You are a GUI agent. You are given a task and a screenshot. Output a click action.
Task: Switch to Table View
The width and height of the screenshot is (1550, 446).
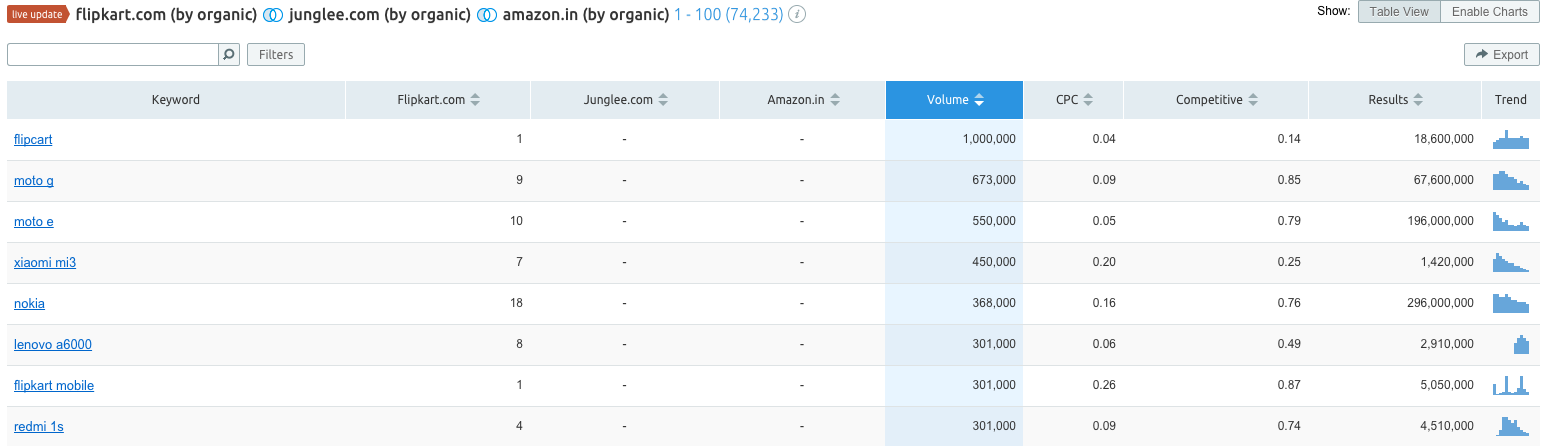(x=1400, y=12)
